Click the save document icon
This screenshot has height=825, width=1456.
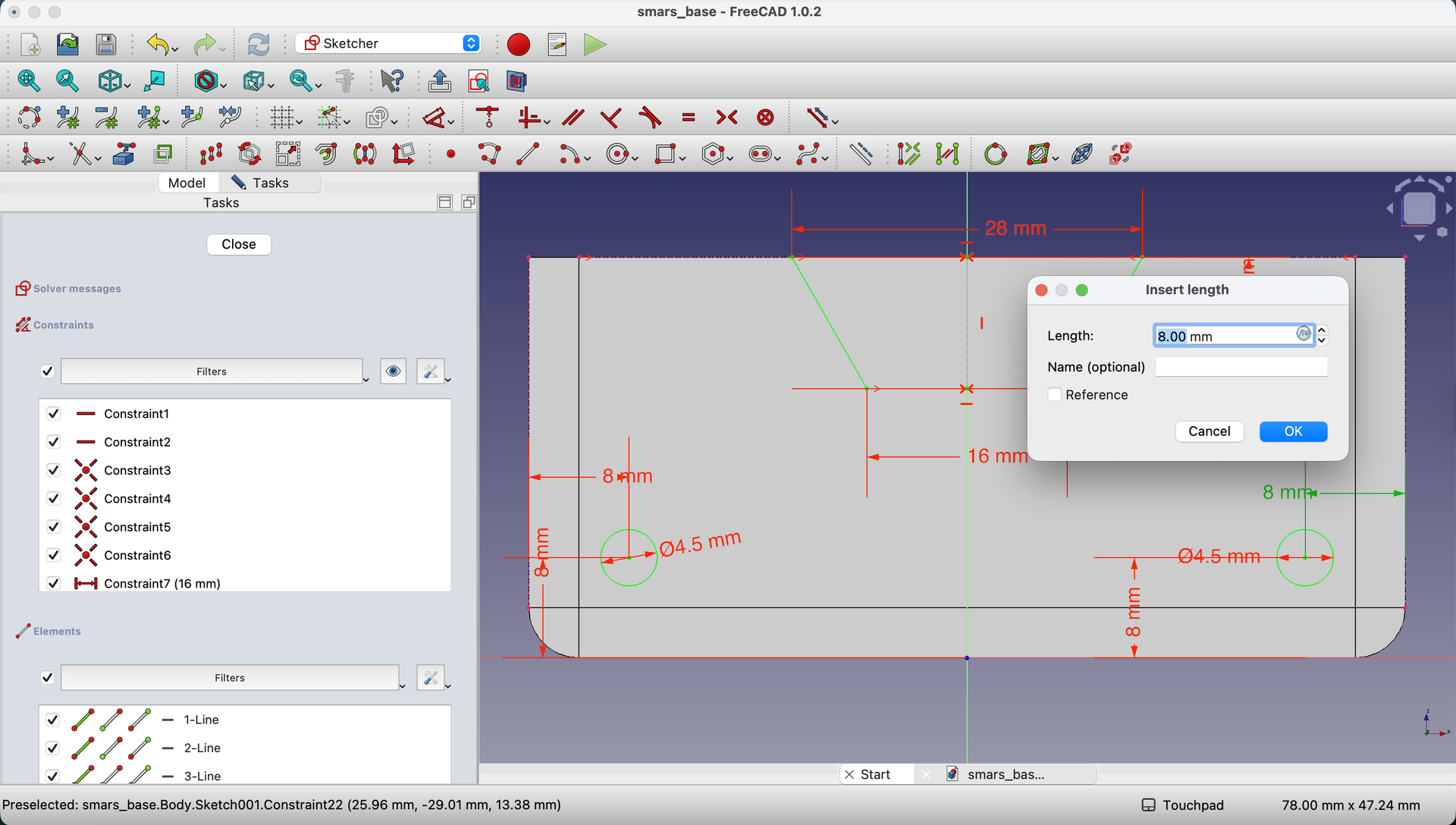pos(106,45)
